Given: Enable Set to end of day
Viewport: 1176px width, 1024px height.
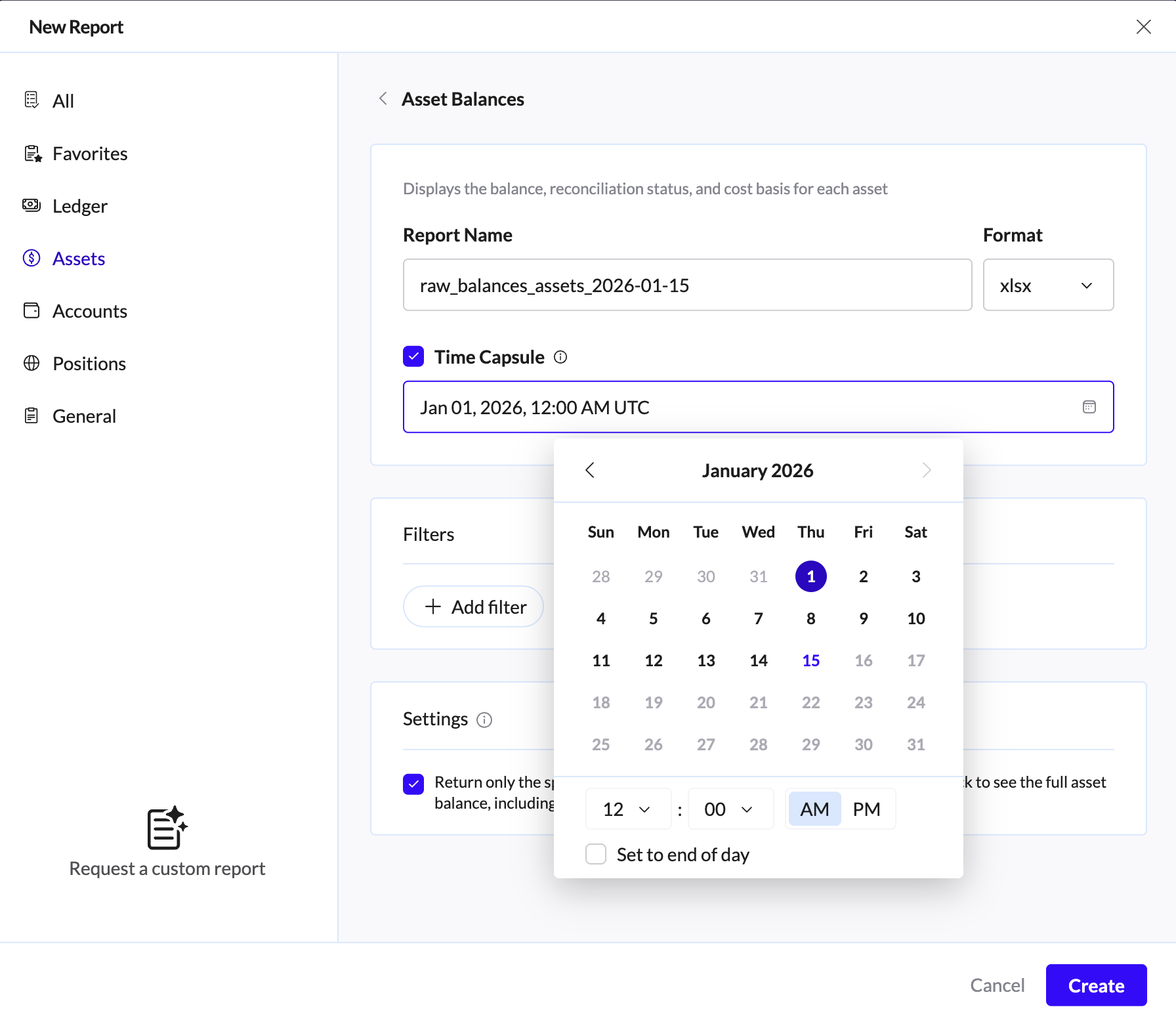Looking at the screenshot, I should 596,855.
